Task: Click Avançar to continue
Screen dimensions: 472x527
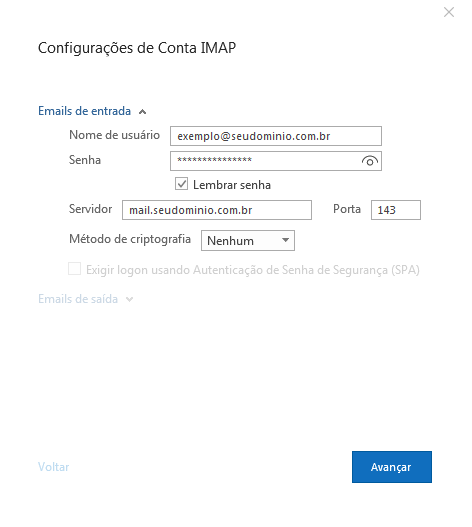Action: click(x=392, y=467)
